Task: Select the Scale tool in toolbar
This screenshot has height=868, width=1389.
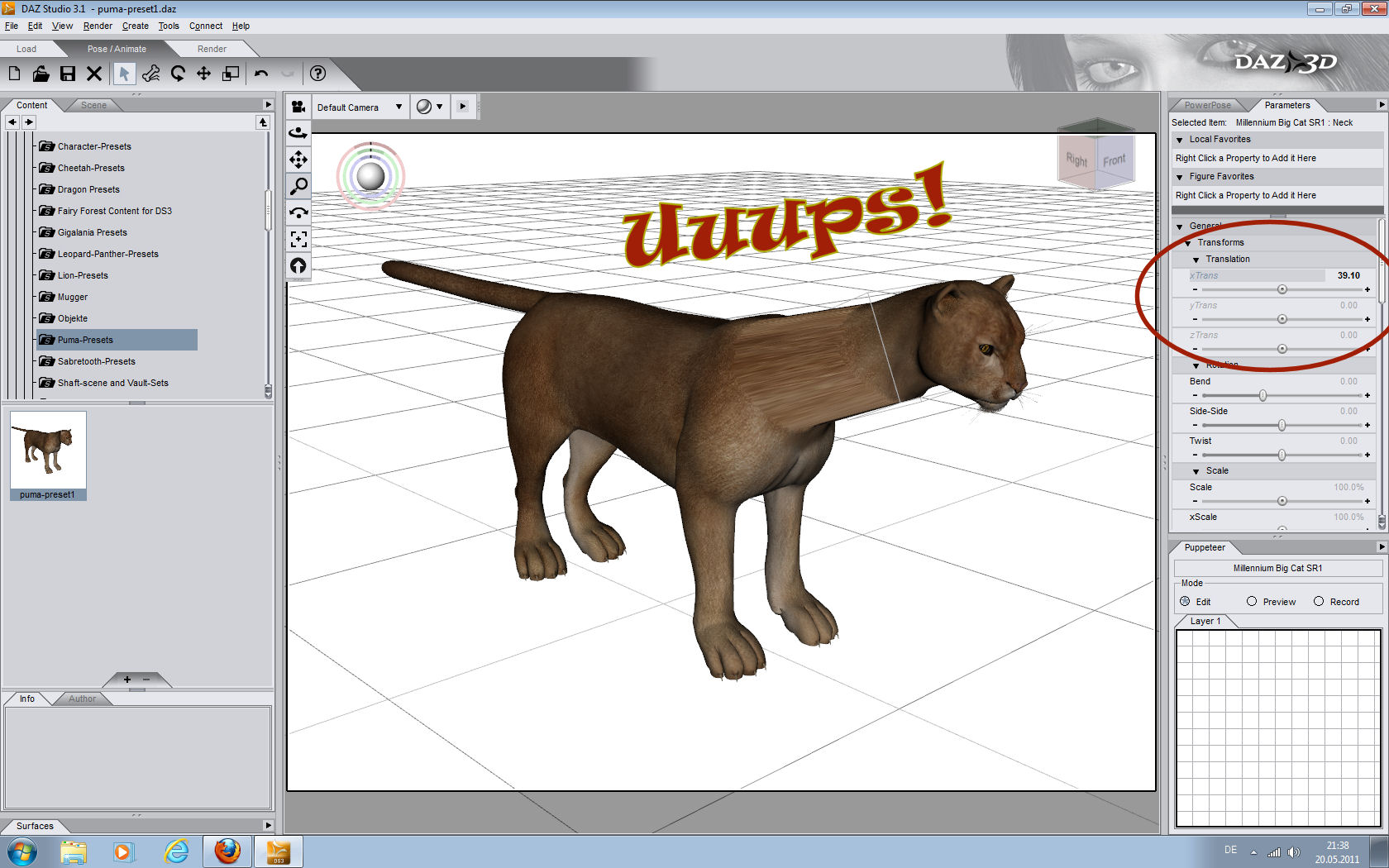Action: coord(231,74)
